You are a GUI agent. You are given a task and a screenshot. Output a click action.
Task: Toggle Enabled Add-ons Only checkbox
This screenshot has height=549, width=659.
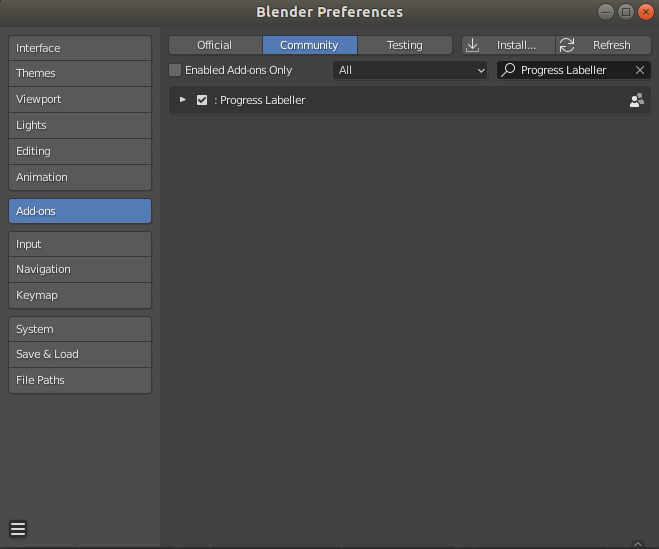tap(175, 70)
